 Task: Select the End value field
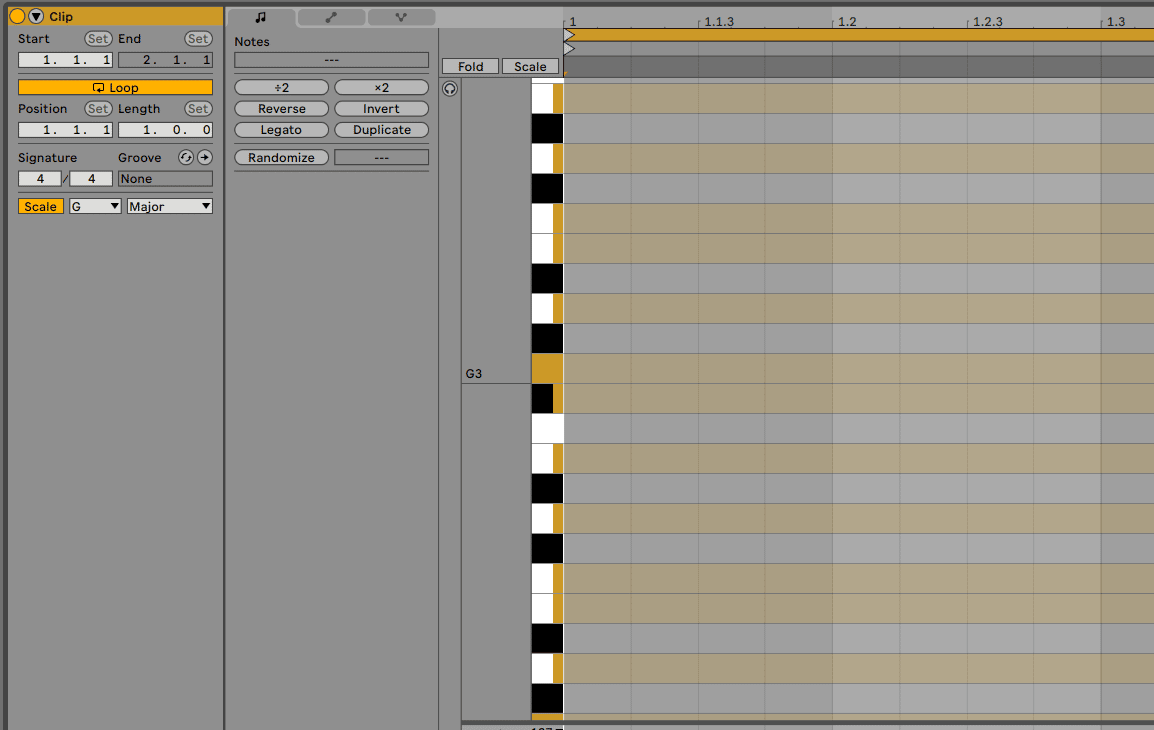pyautogui.click(x=166, y=60)
